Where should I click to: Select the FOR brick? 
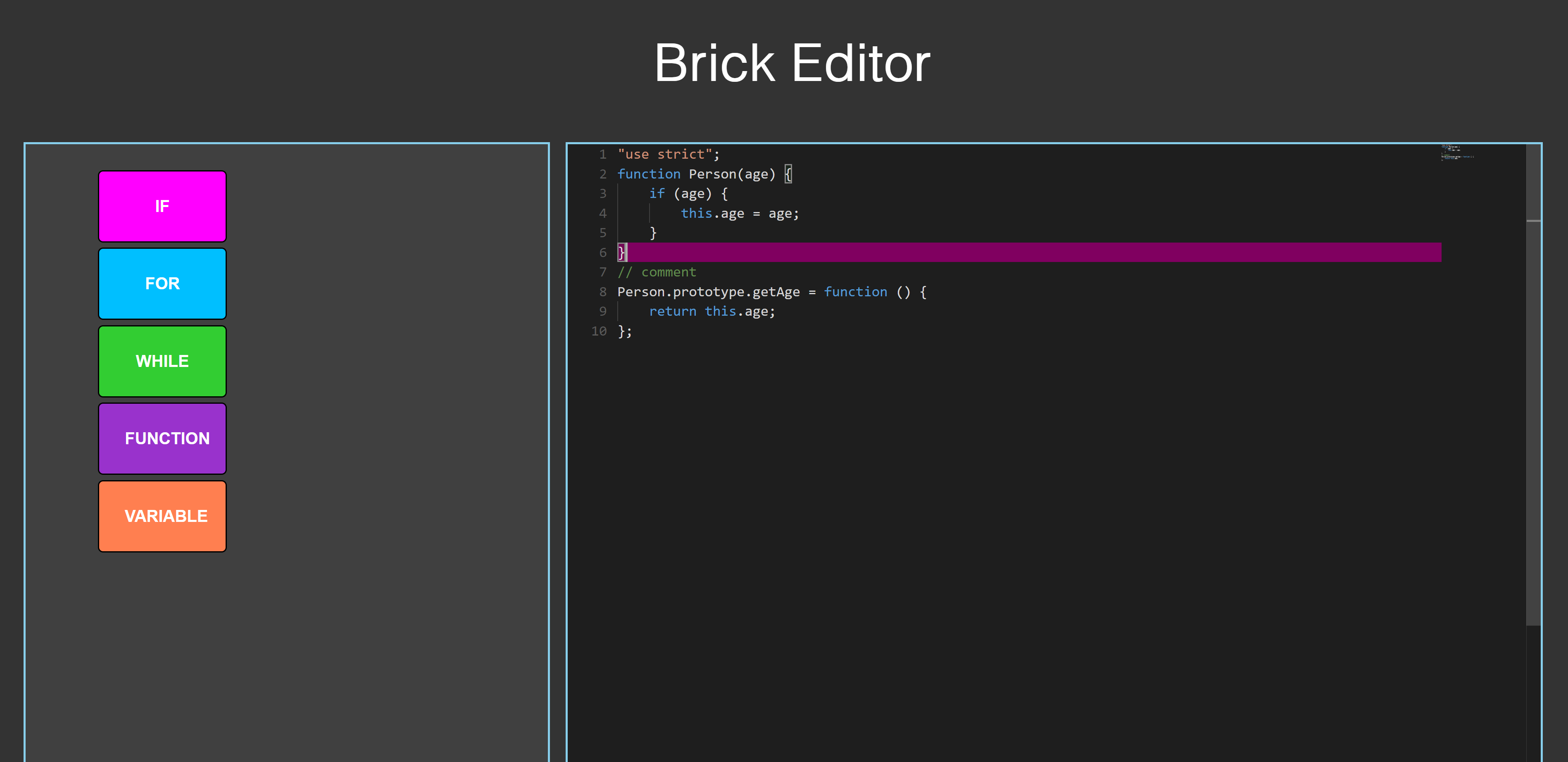coord(162,283)
